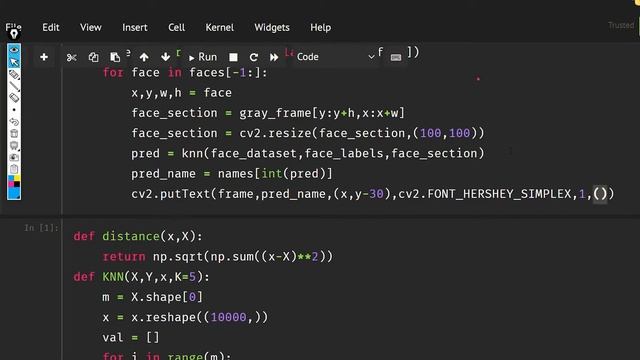Click the line 'for face in faces[-1:]:'
Screen dimensions: 640x360
(185, 73)
